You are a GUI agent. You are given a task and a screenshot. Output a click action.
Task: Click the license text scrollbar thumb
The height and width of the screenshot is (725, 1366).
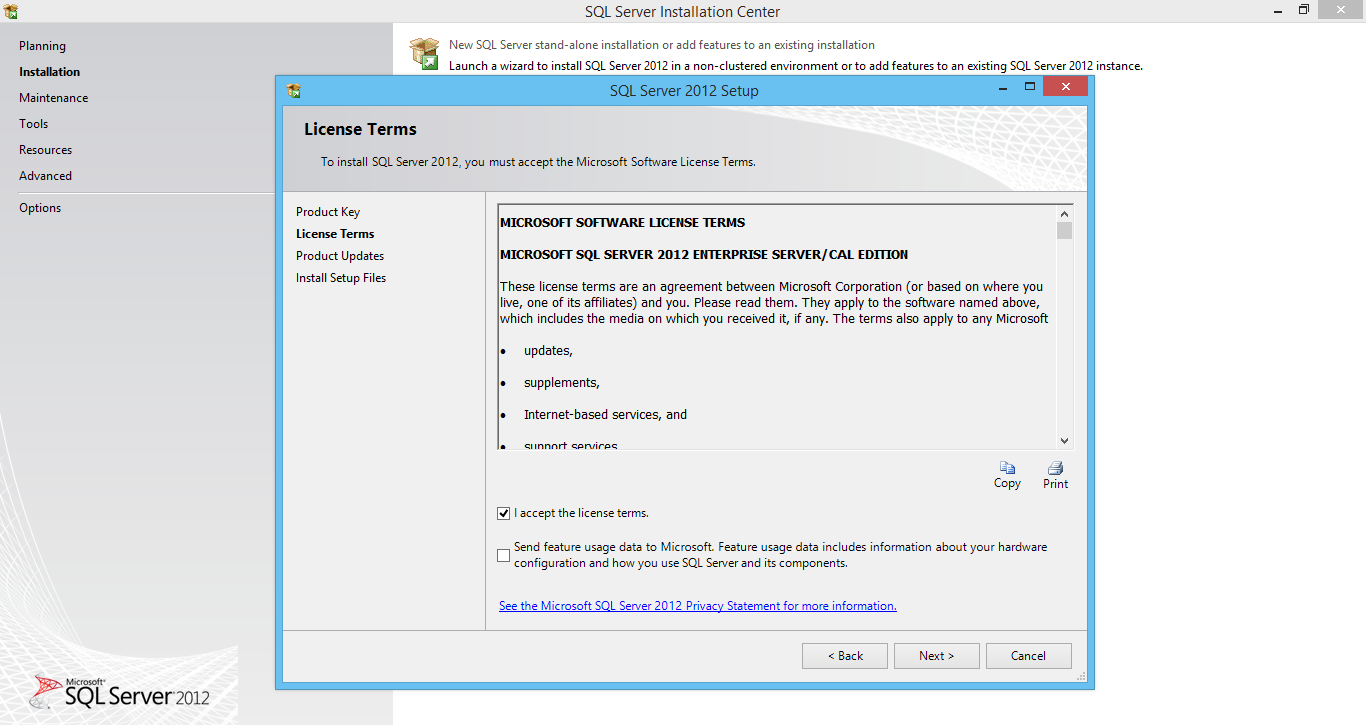click(1064, 231)
